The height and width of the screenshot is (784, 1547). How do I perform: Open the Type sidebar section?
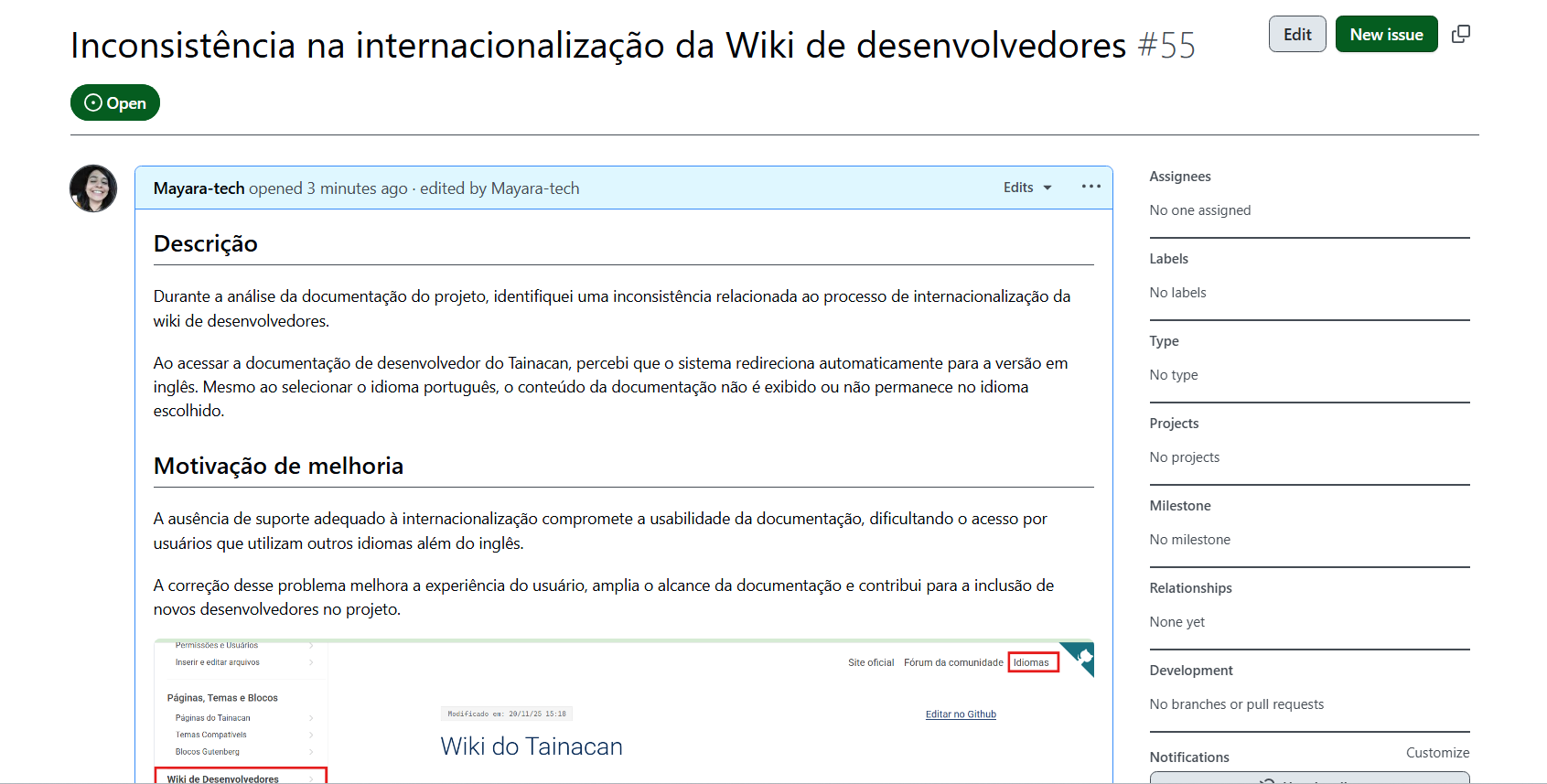(x=1164, y=341)
